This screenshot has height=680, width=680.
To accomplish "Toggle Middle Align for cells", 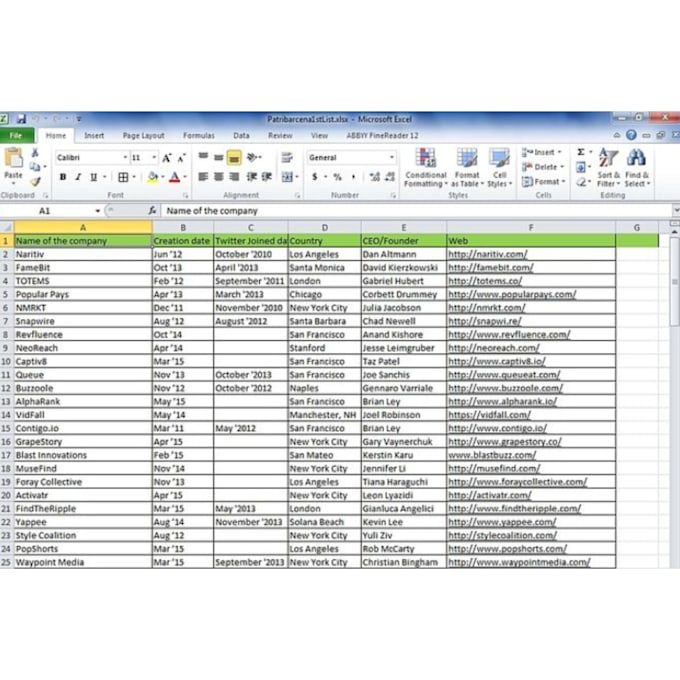I will coord(219,157).
